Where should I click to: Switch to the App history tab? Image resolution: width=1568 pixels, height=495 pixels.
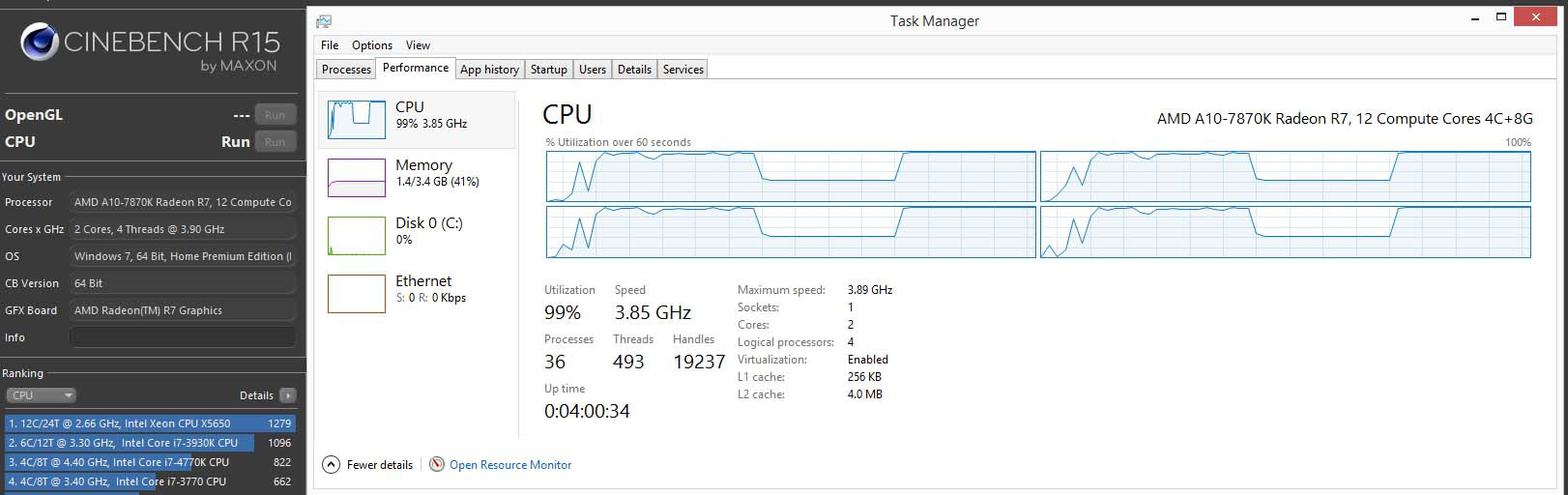489,70
